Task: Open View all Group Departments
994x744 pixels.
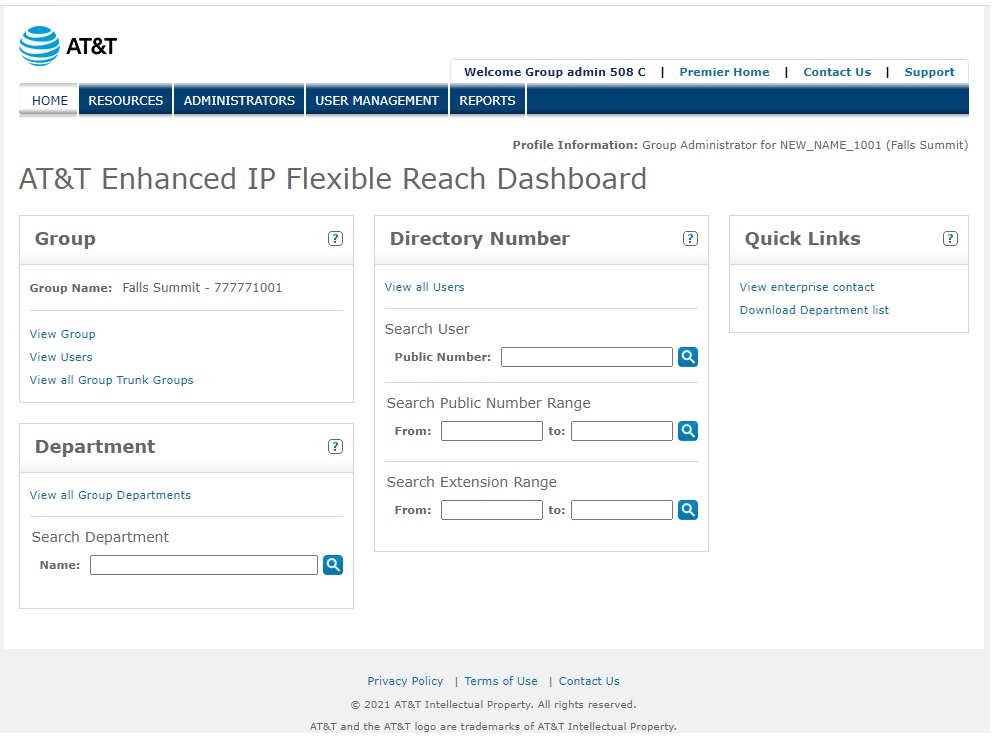Action: click(x=110, y=496)
